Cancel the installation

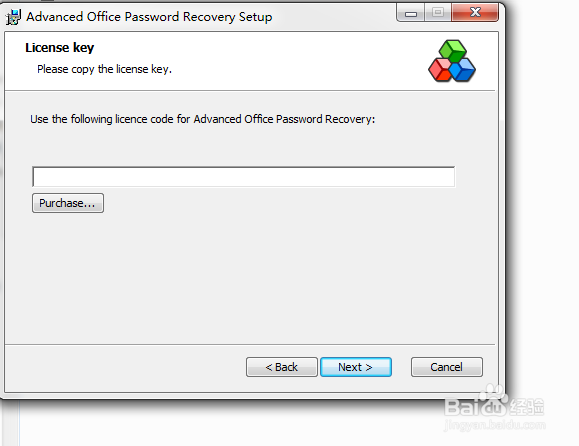(x=447, y=367)
